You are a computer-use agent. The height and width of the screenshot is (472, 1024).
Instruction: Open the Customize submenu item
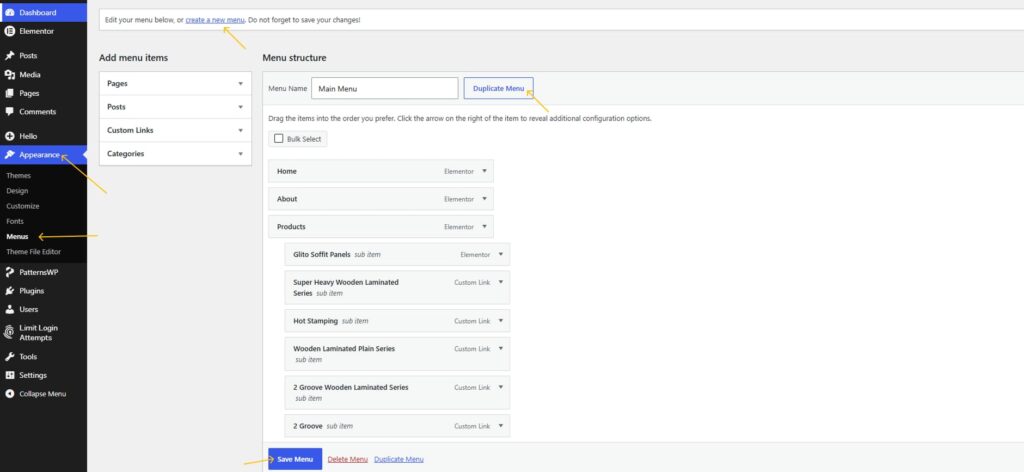click(23, 206)
